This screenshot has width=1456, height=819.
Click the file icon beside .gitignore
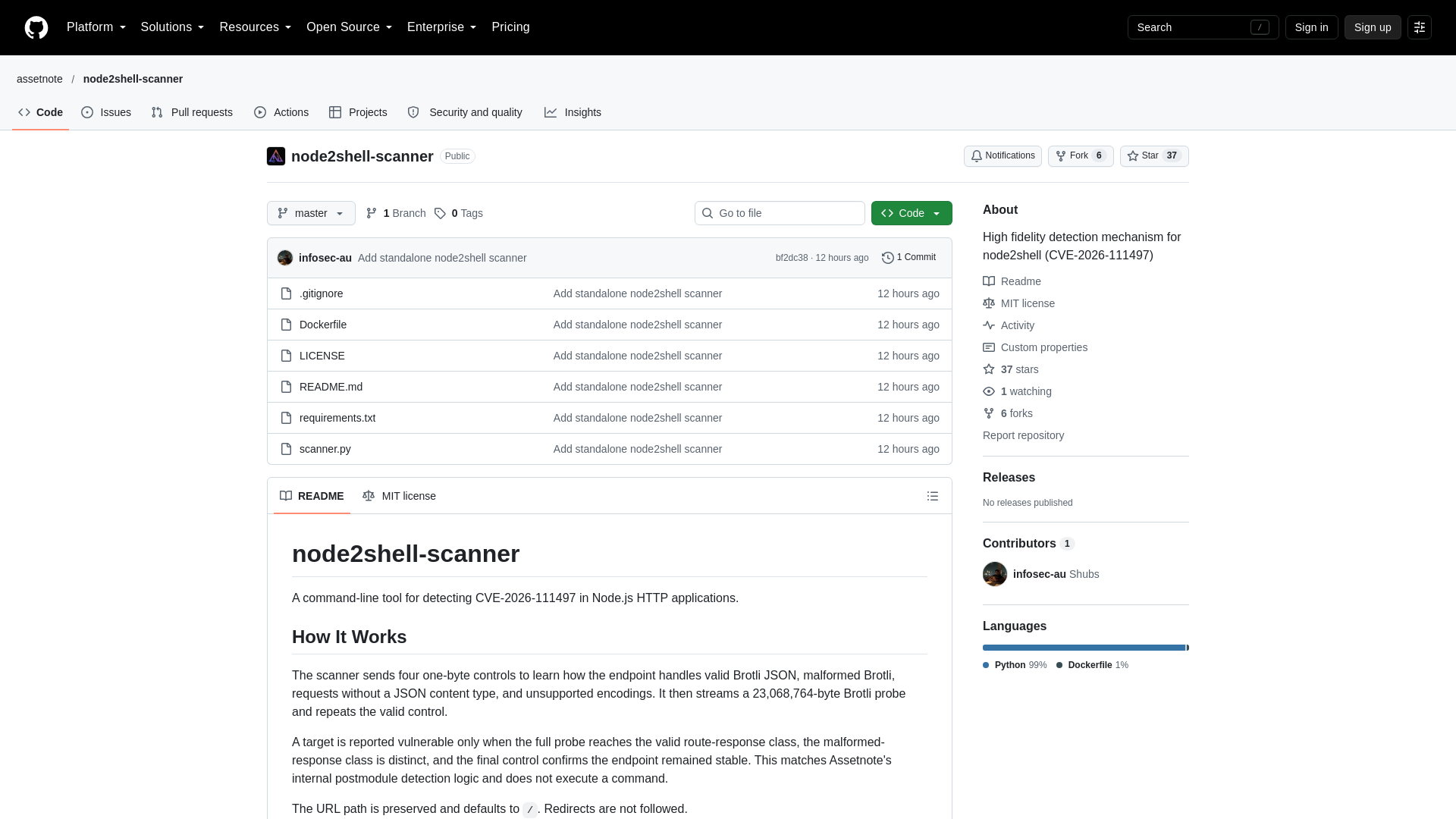click(x=286, y=293)
